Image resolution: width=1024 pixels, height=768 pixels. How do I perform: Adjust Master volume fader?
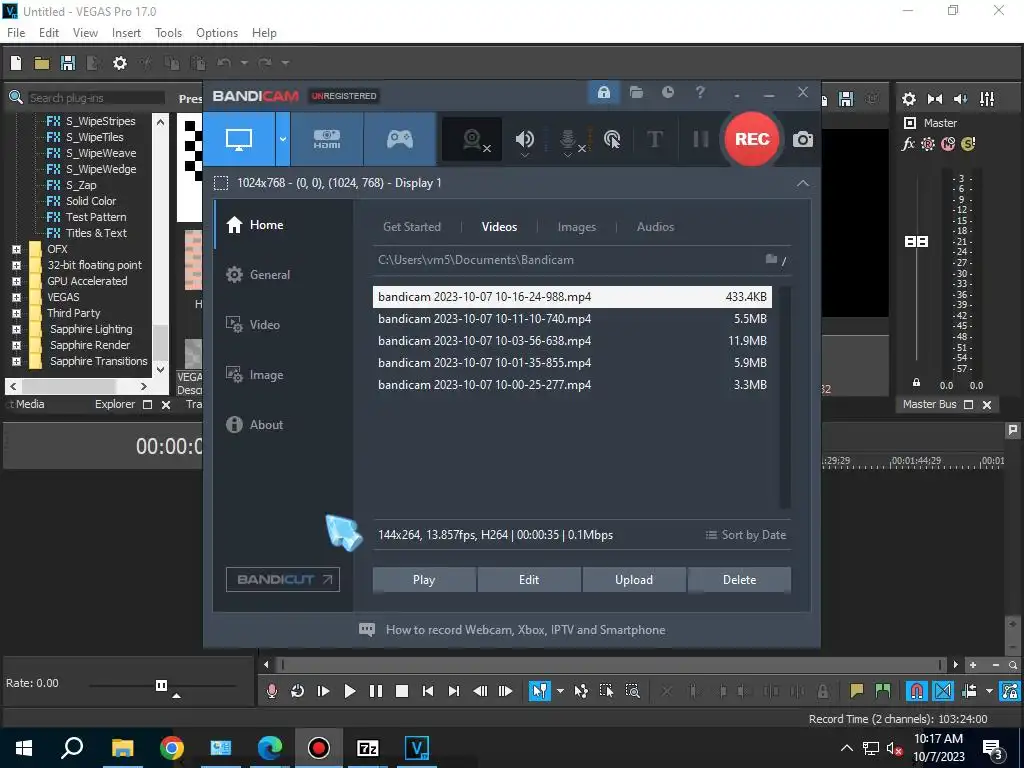[916, 242]
